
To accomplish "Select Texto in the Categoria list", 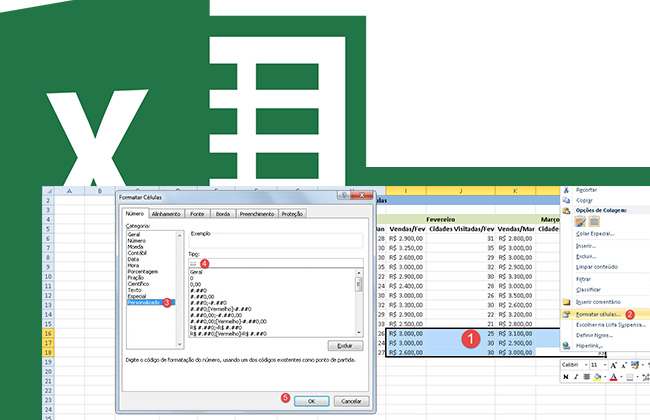I will (134, 290).
